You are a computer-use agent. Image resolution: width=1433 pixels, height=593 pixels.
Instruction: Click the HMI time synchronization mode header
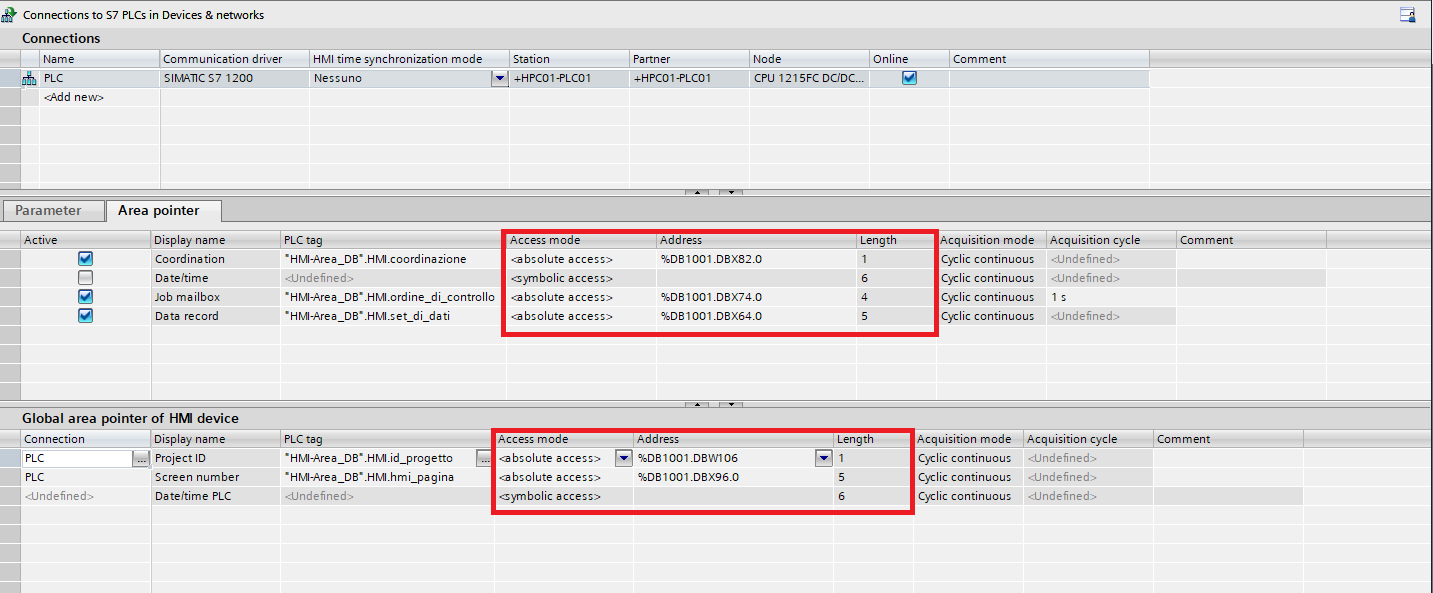409,59
